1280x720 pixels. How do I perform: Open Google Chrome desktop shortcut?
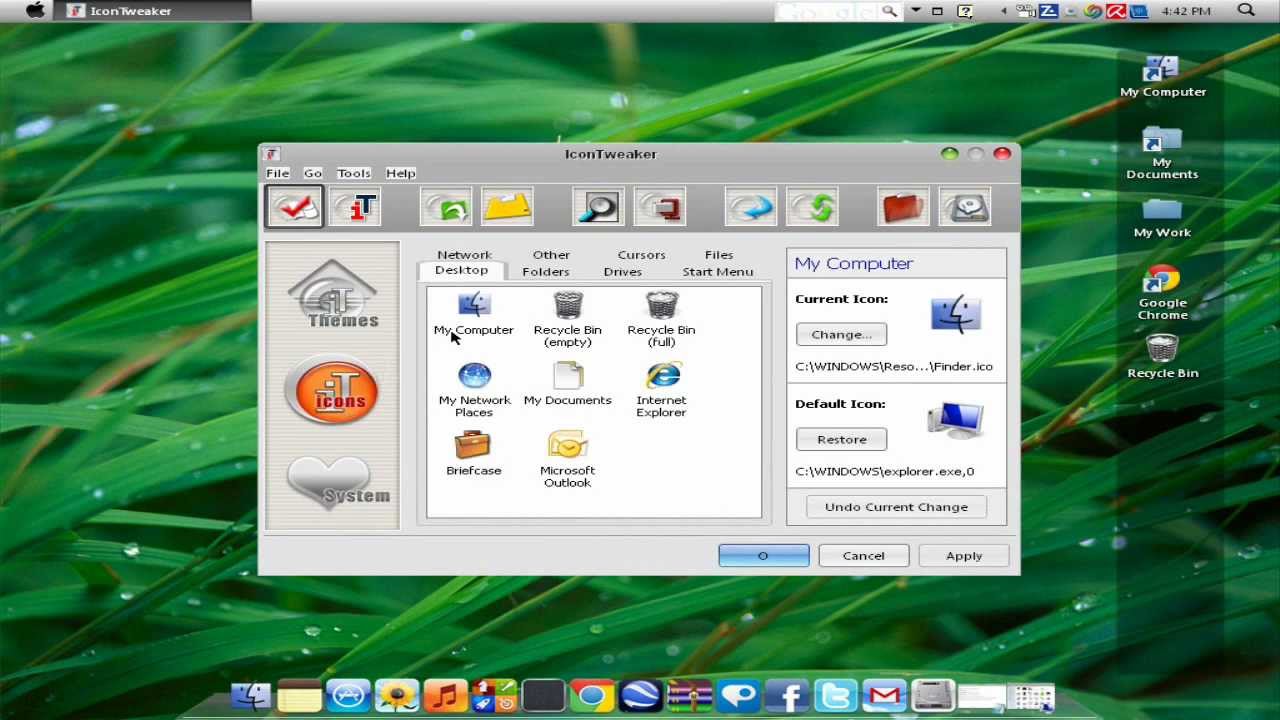pos(1162,293)
